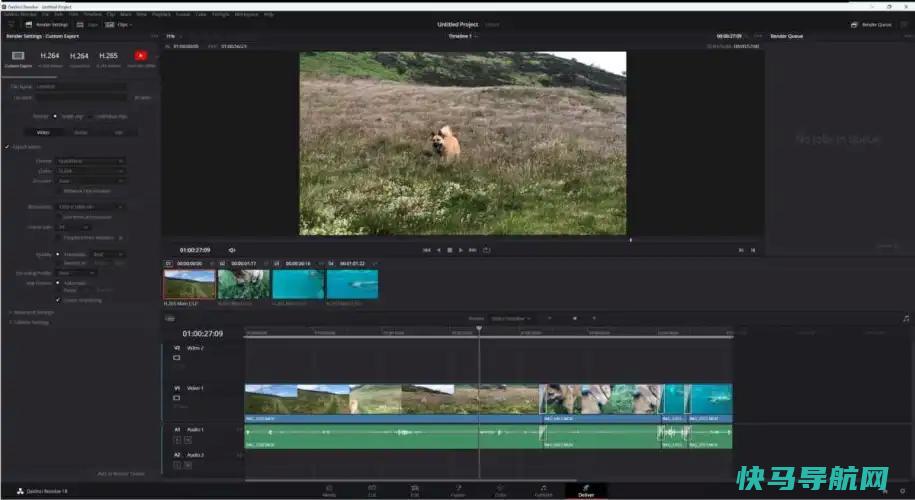Image resolution: width=915 pixels, height=500 pixels.
Task: Select the YouTube export preset
Action: point(141,56)
